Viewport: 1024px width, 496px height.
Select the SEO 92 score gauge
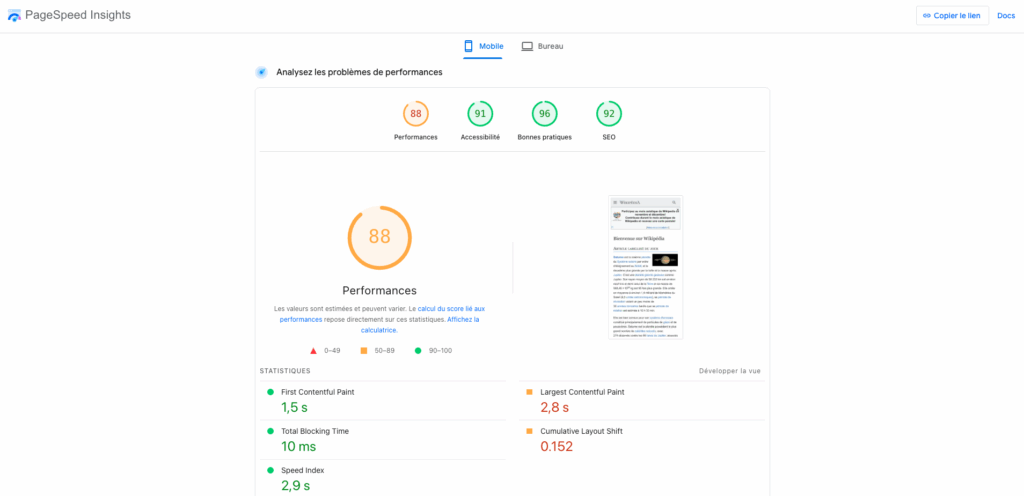click(x=609, y=114)
